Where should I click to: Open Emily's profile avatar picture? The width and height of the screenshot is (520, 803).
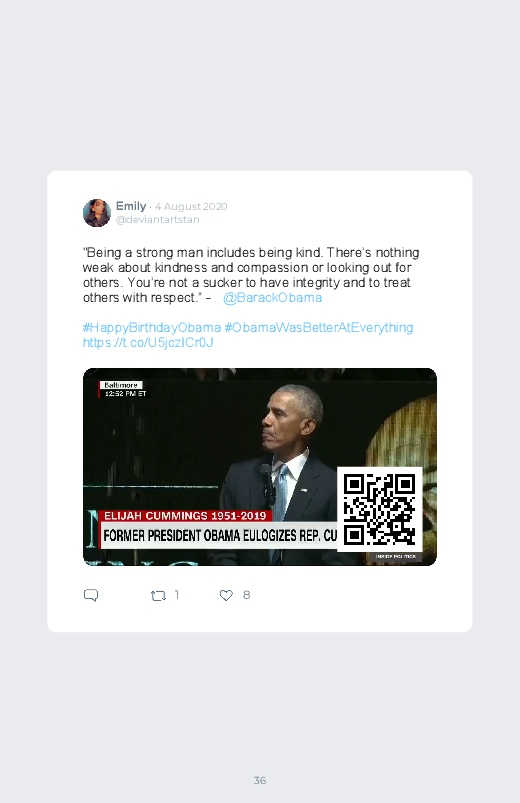click(x=97, y=213)
